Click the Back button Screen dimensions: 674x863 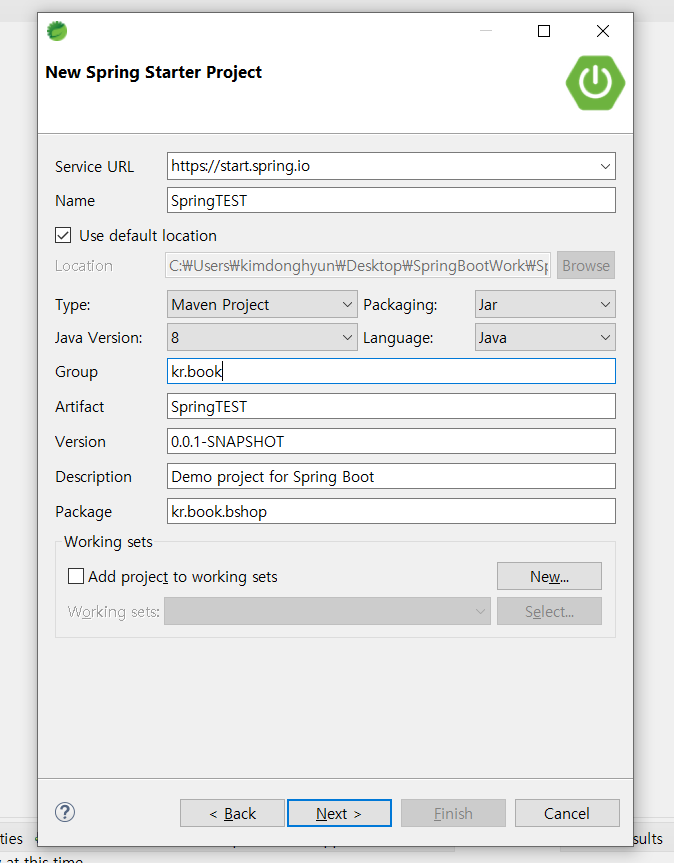[x=232, y=813]
